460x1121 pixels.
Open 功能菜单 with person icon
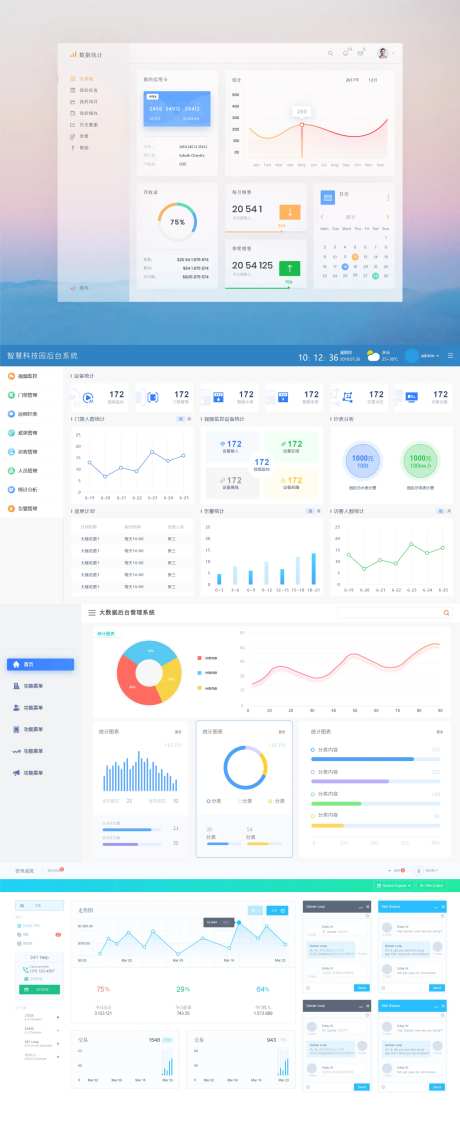point(29,708)
